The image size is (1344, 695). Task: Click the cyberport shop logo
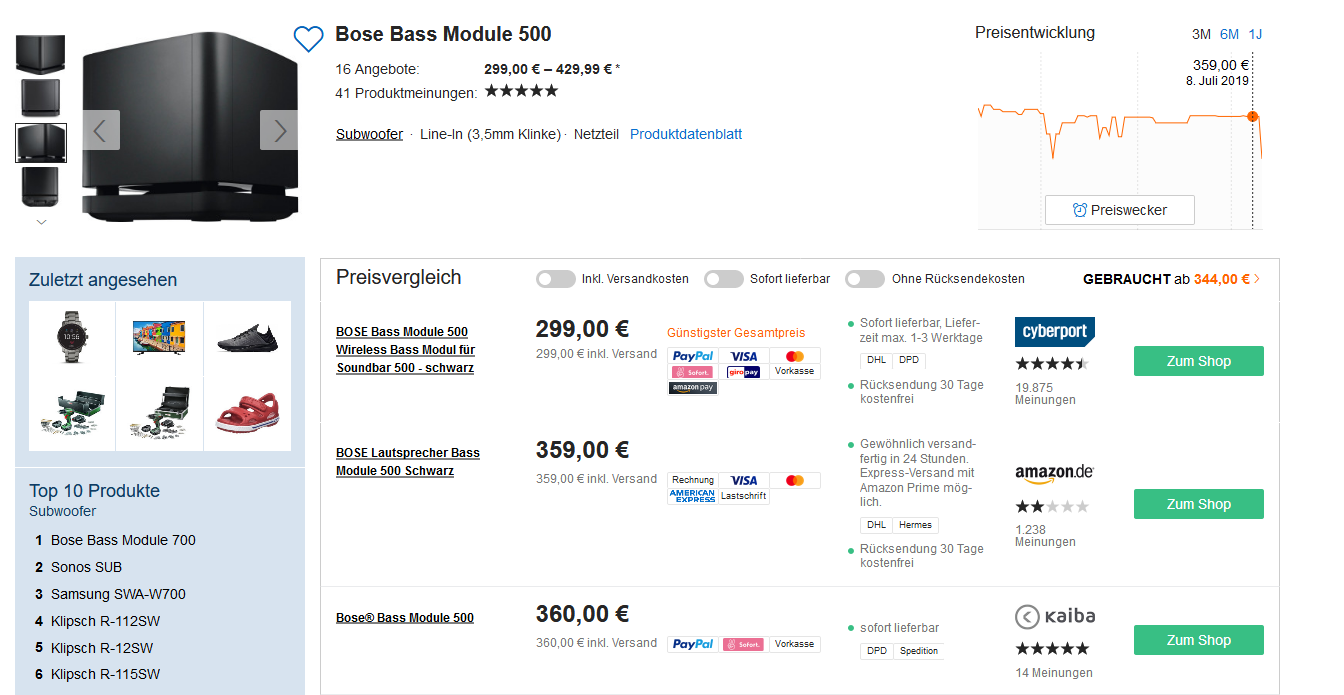coord(1054,332)
